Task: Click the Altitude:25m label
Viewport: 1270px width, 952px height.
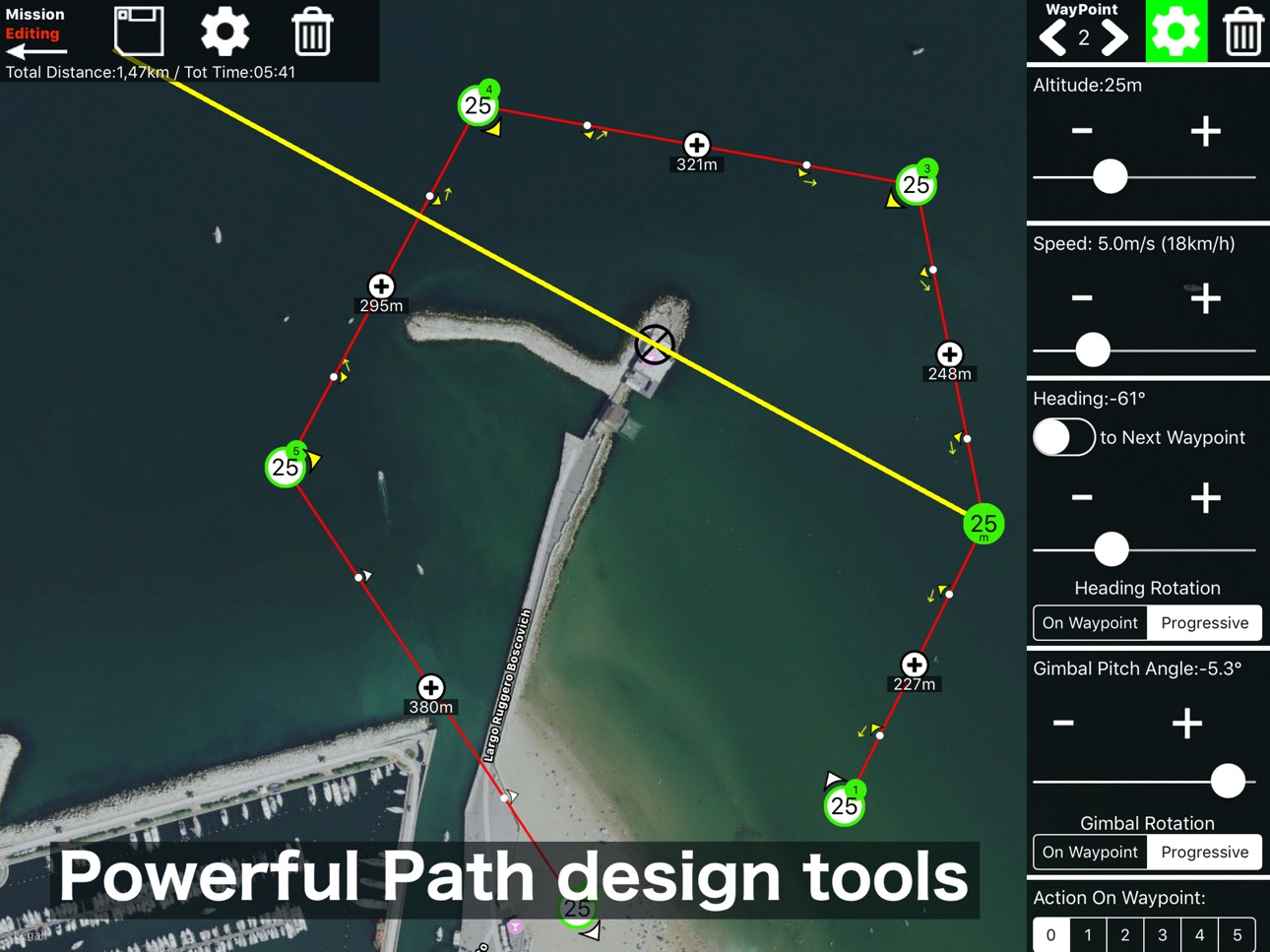Action: tap(1087, 86)
